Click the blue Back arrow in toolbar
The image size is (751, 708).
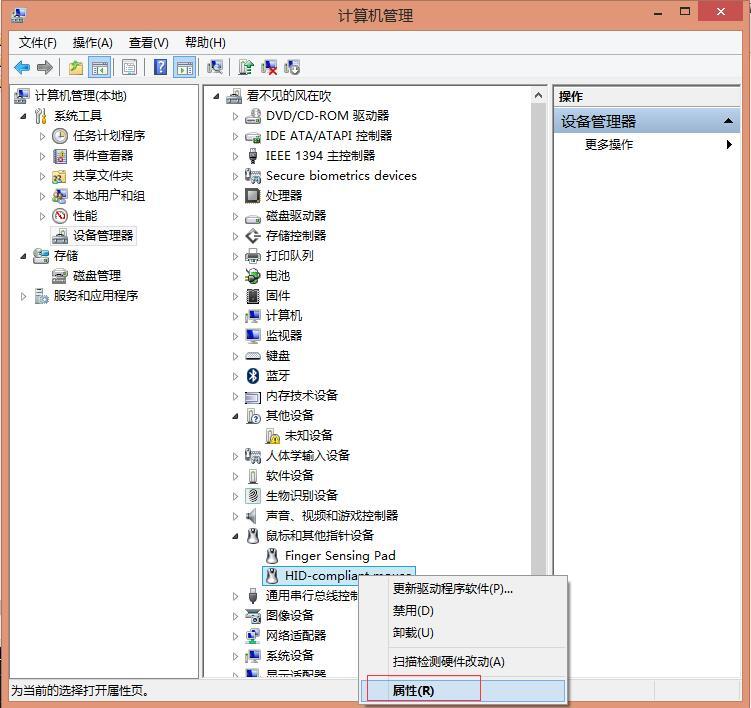[22, 67]
